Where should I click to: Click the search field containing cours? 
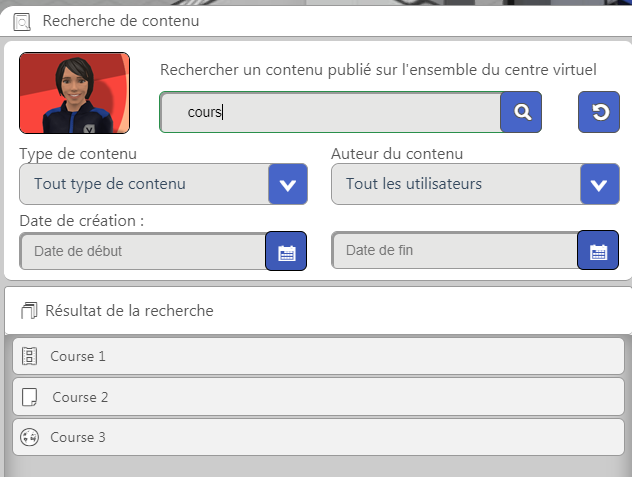pos(331,112)
